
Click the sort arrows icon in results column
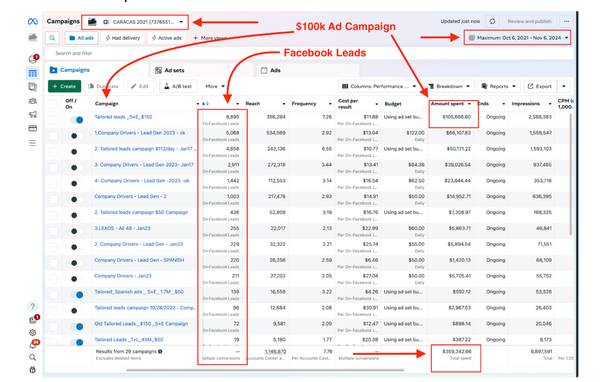[x=205, y=104]
